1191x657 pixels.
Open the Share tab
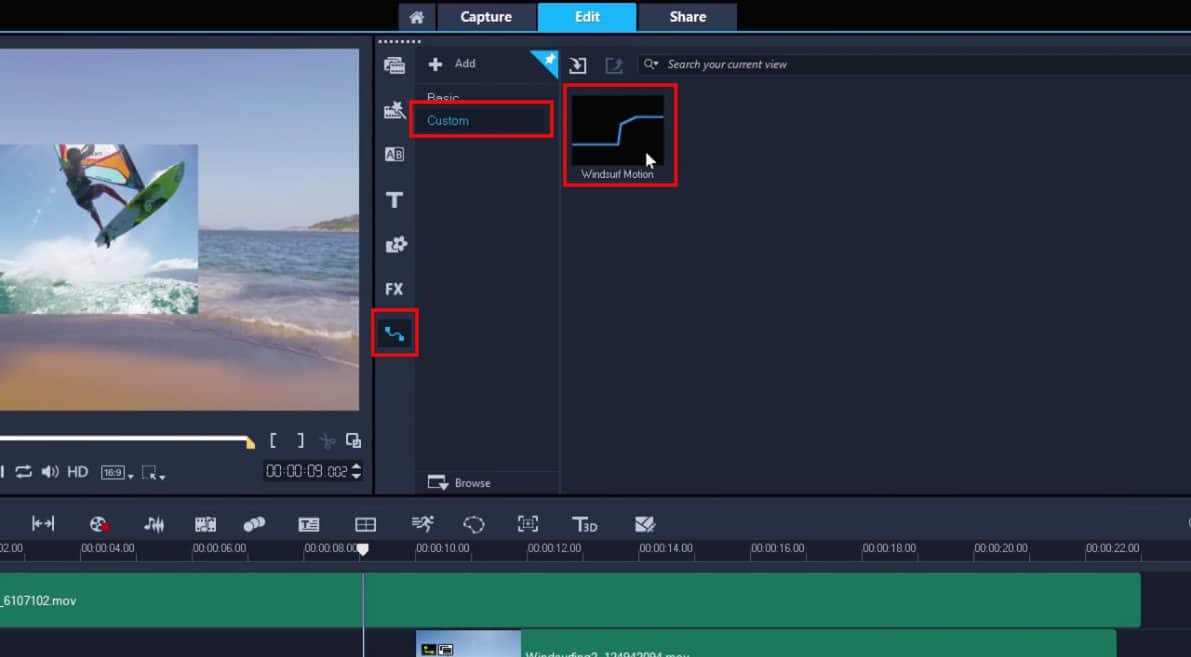[687, 17]
